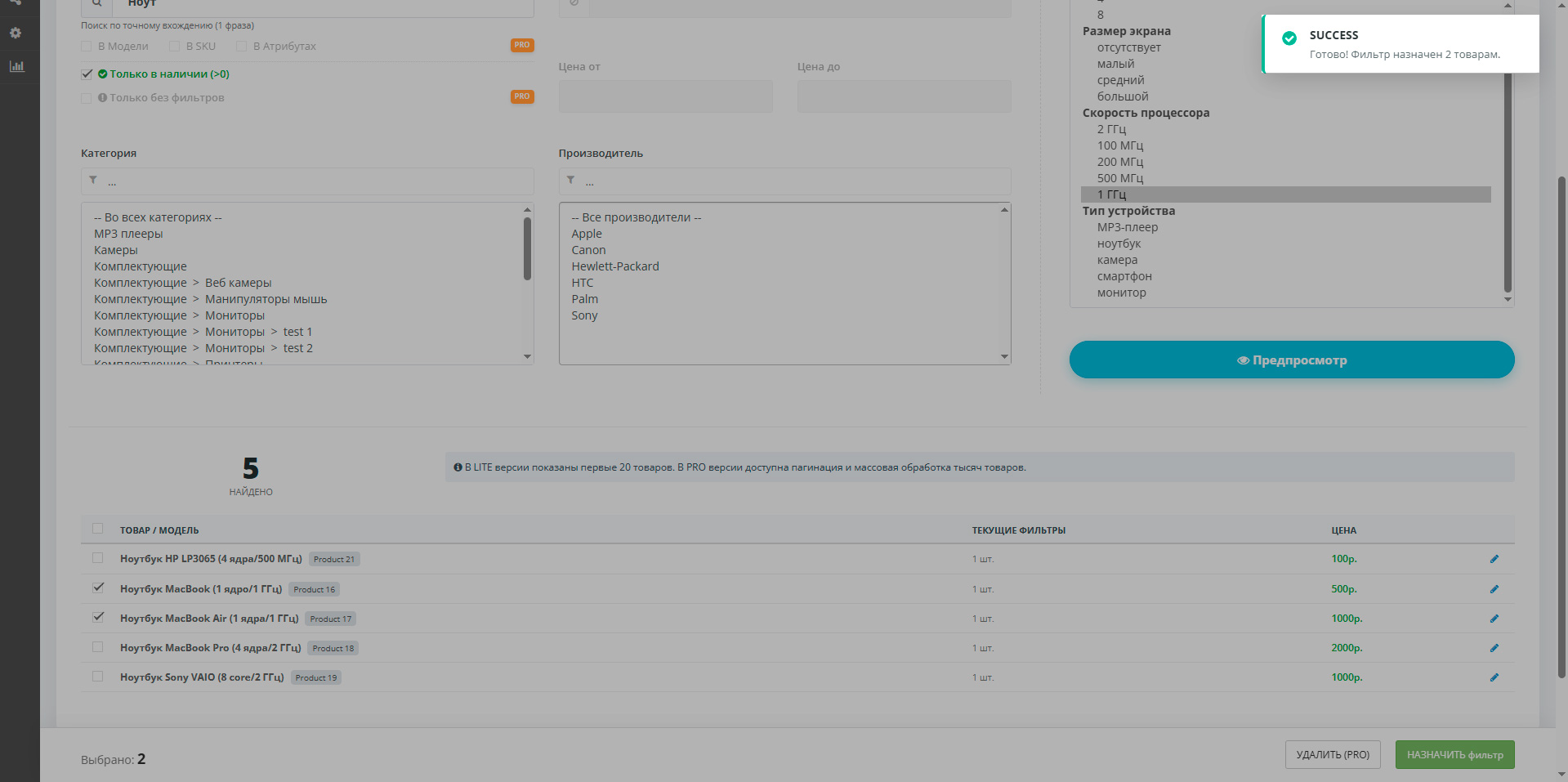
Task: Click the search magnifier icon
Action: pos(96,5)
